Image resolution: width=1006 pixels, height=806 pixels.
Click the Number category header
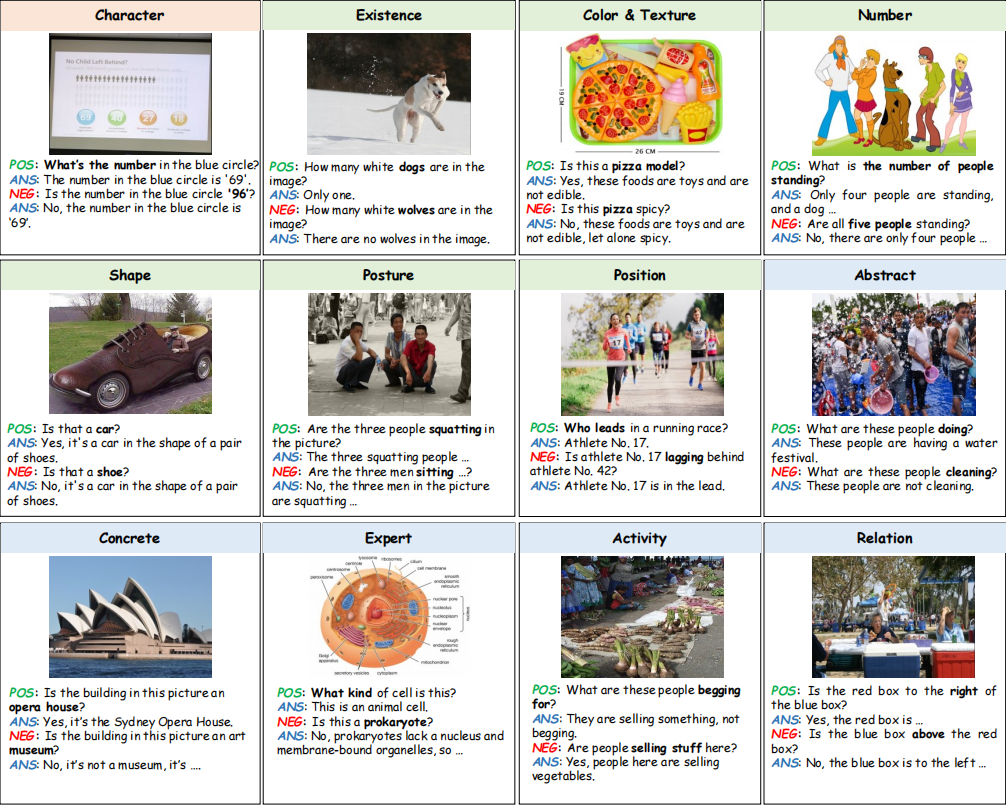885,15
